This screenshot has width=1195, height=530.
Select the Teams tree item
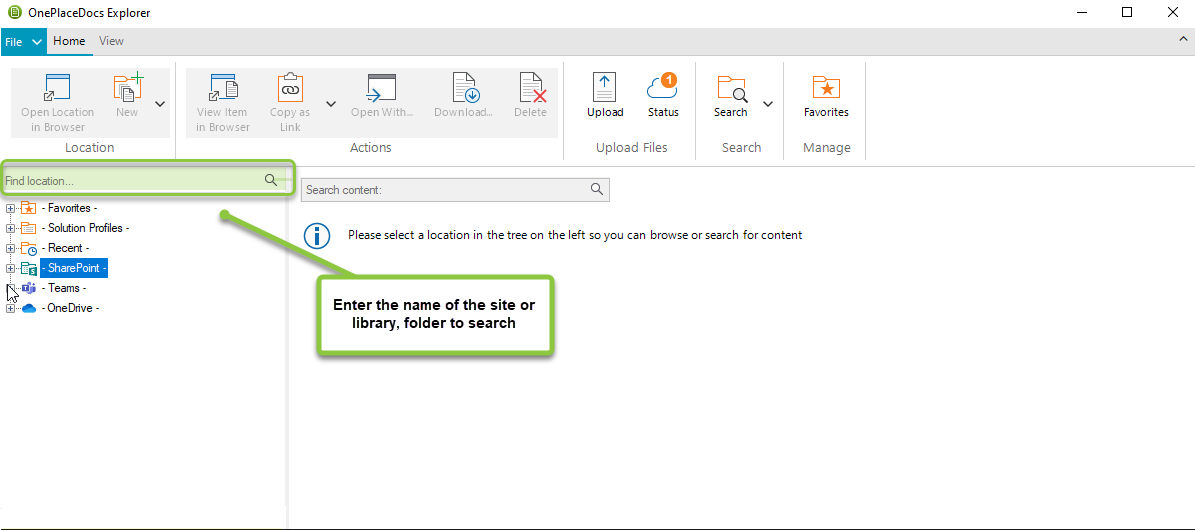pos(64,288)
